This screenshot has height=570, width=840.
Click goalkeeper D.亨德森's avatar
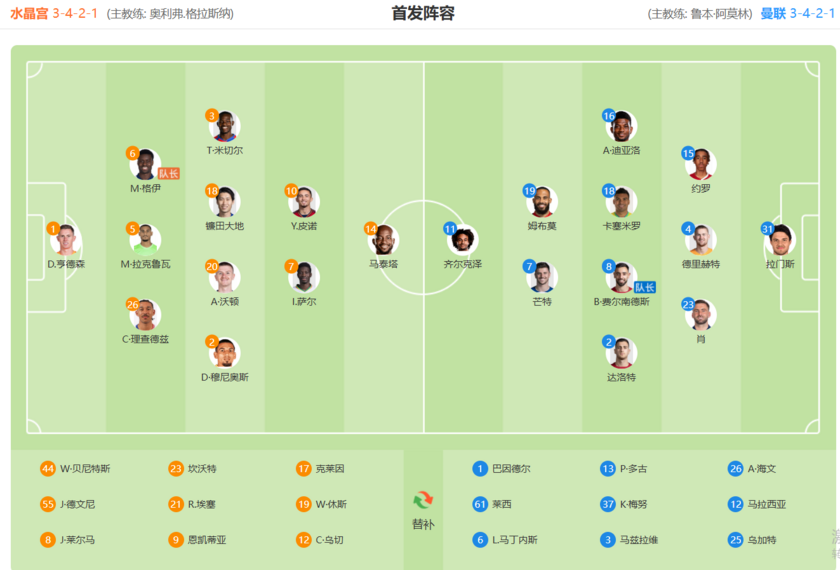tap(67, 241)
